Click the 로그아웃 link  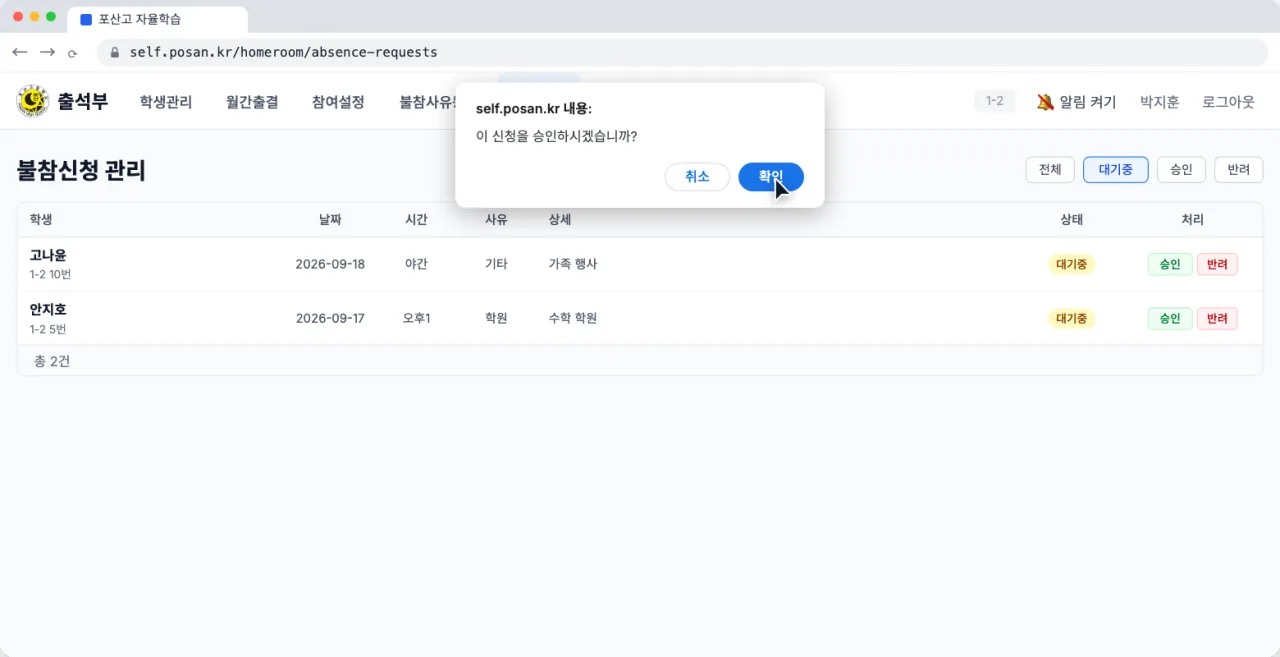point(1228,101)
